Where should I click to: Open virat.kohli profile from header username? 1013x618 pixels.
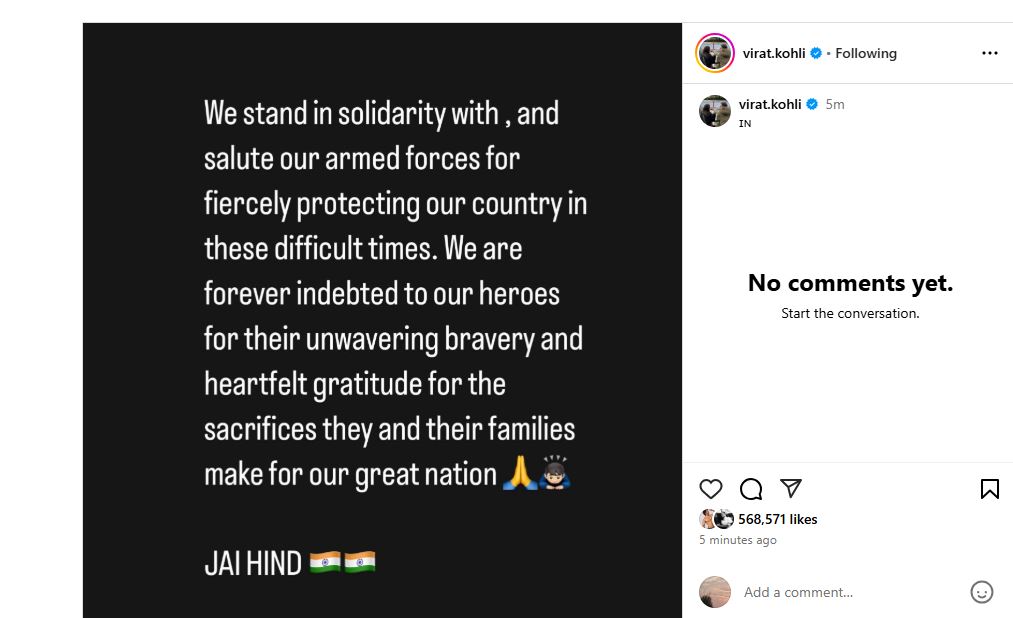[774, 53]
